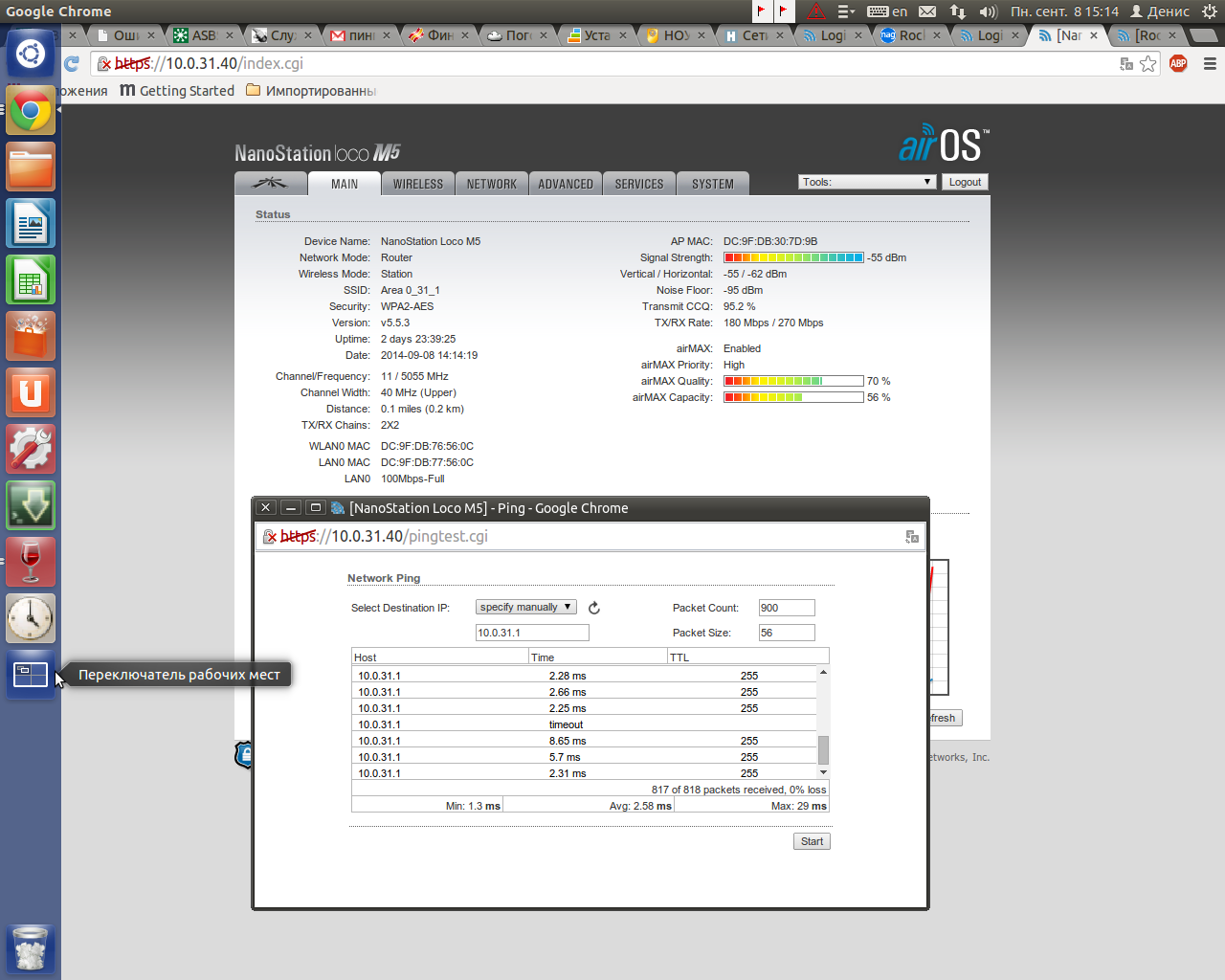Click the airMAX Quality bar
This screenshot has width=1225, height=980.
click(794, 381)
